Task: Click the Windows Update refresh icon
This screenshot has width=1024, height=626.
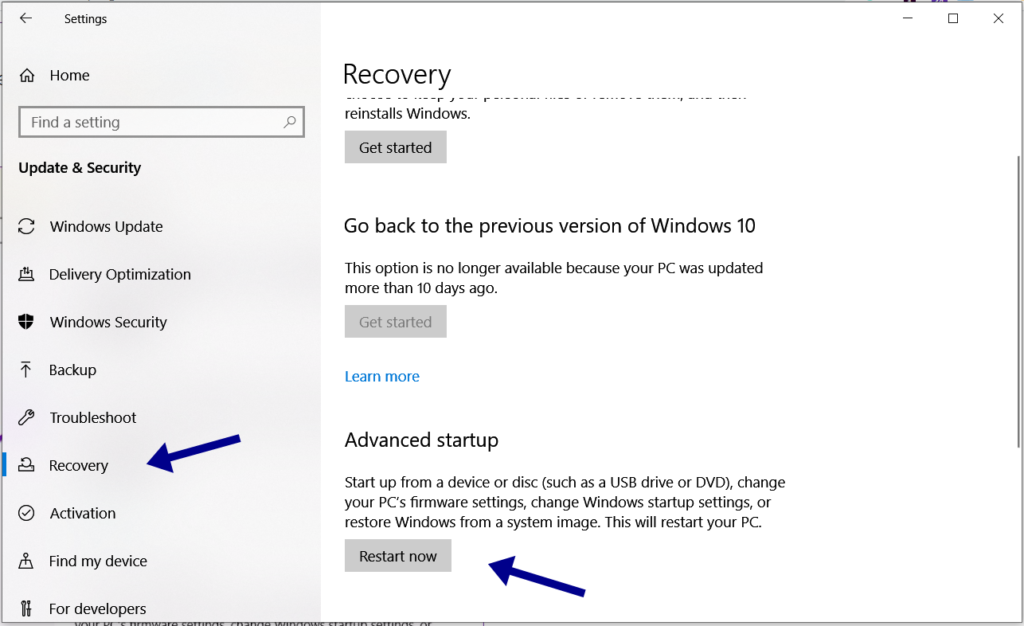Action: coord(27,227)
